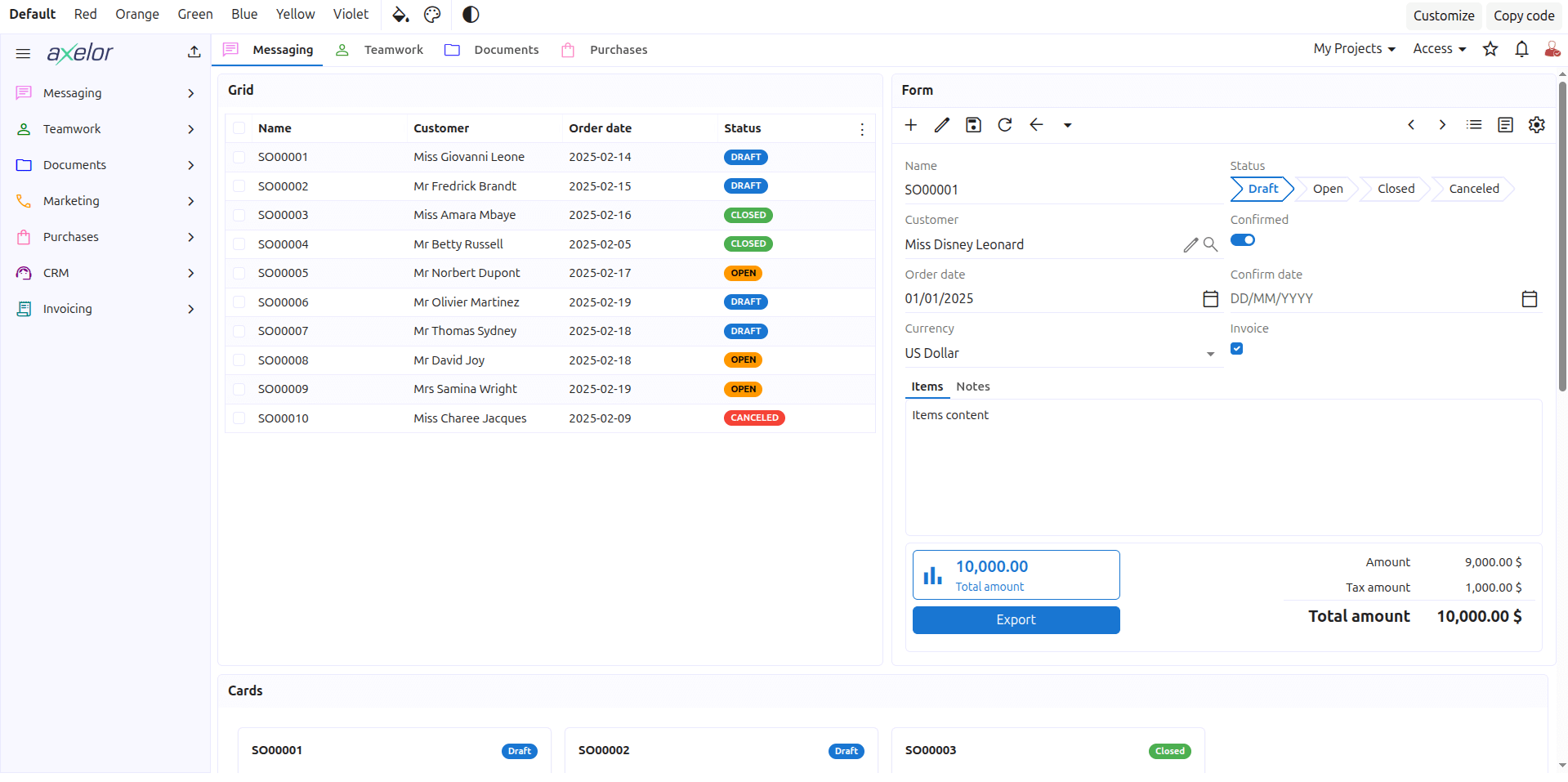The image size is (1568, 782).
Task: Go to next record chevron
Action: click(1442, 125)
